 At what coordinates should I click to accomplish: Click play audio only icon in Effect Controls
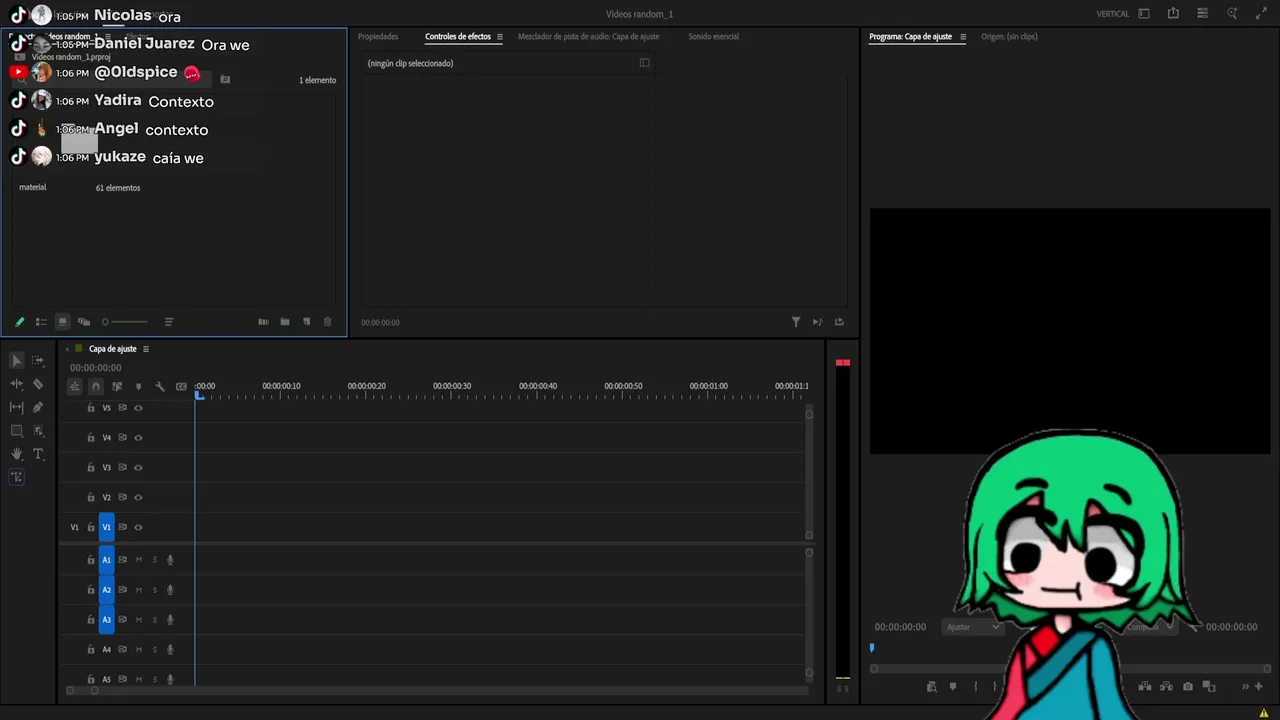pos(817,322)
